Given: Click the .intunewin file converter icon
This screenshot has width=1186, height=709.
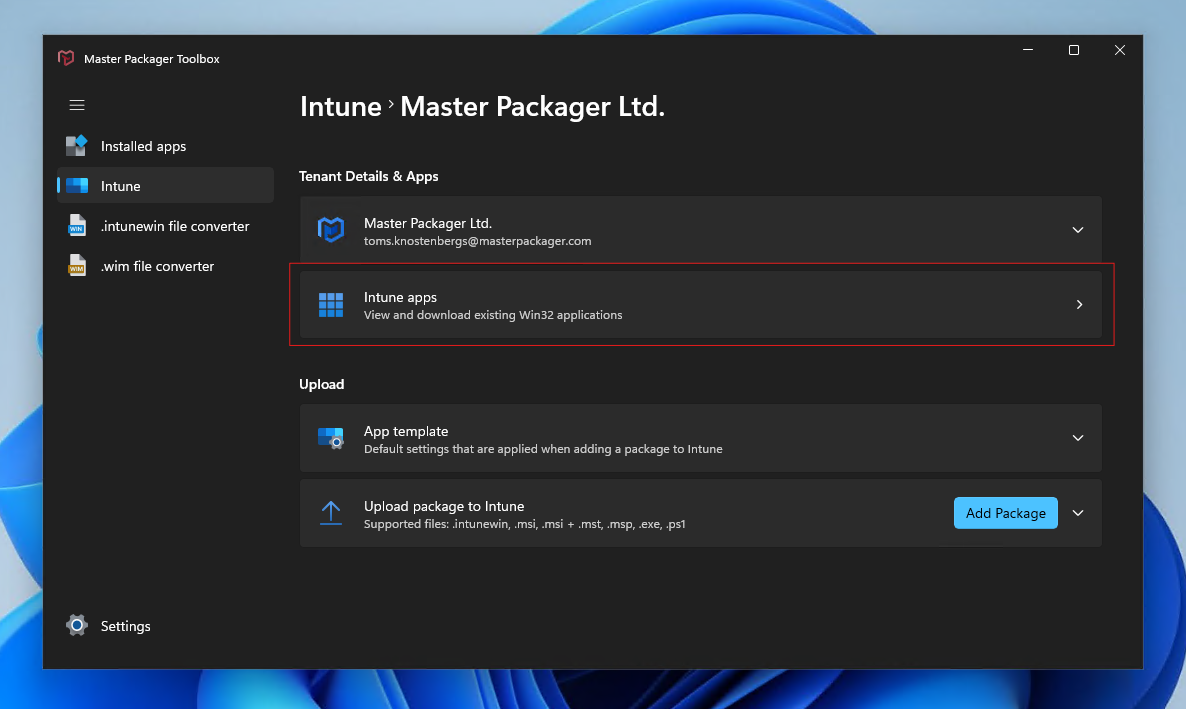Looking at the screenshot, I should (x=76, y=225).
